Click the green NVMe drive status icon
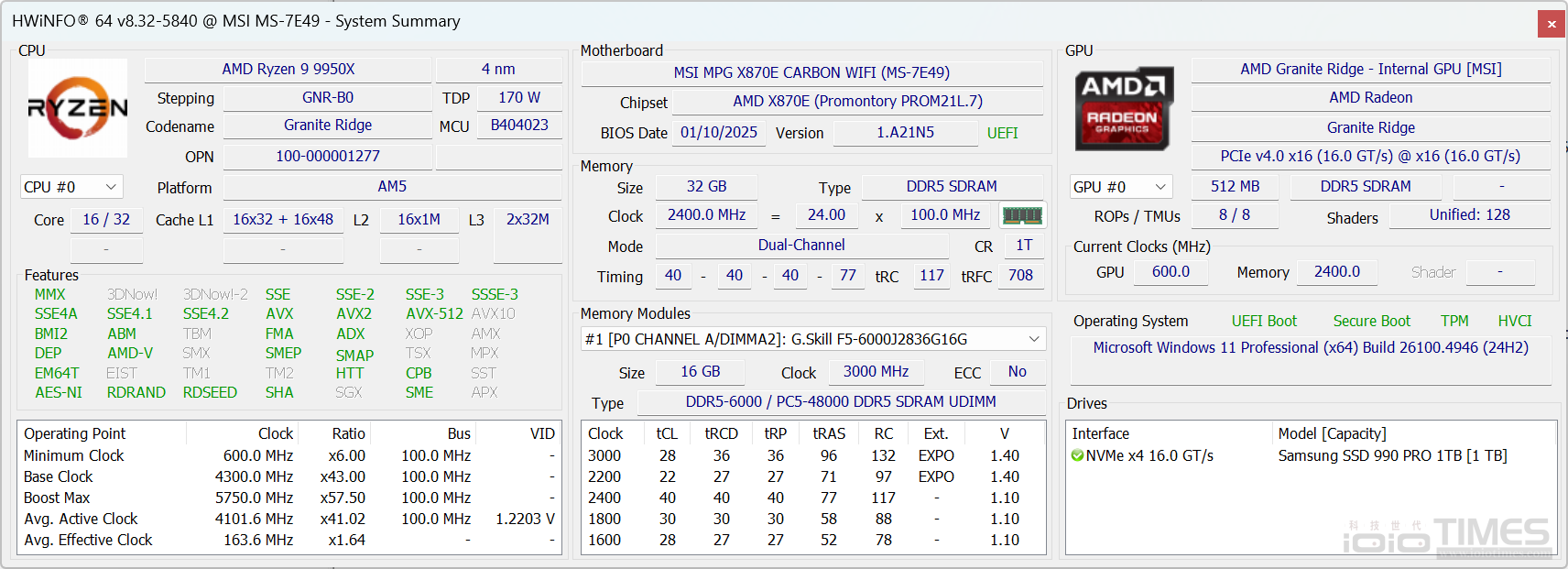 click(1077, 455)
